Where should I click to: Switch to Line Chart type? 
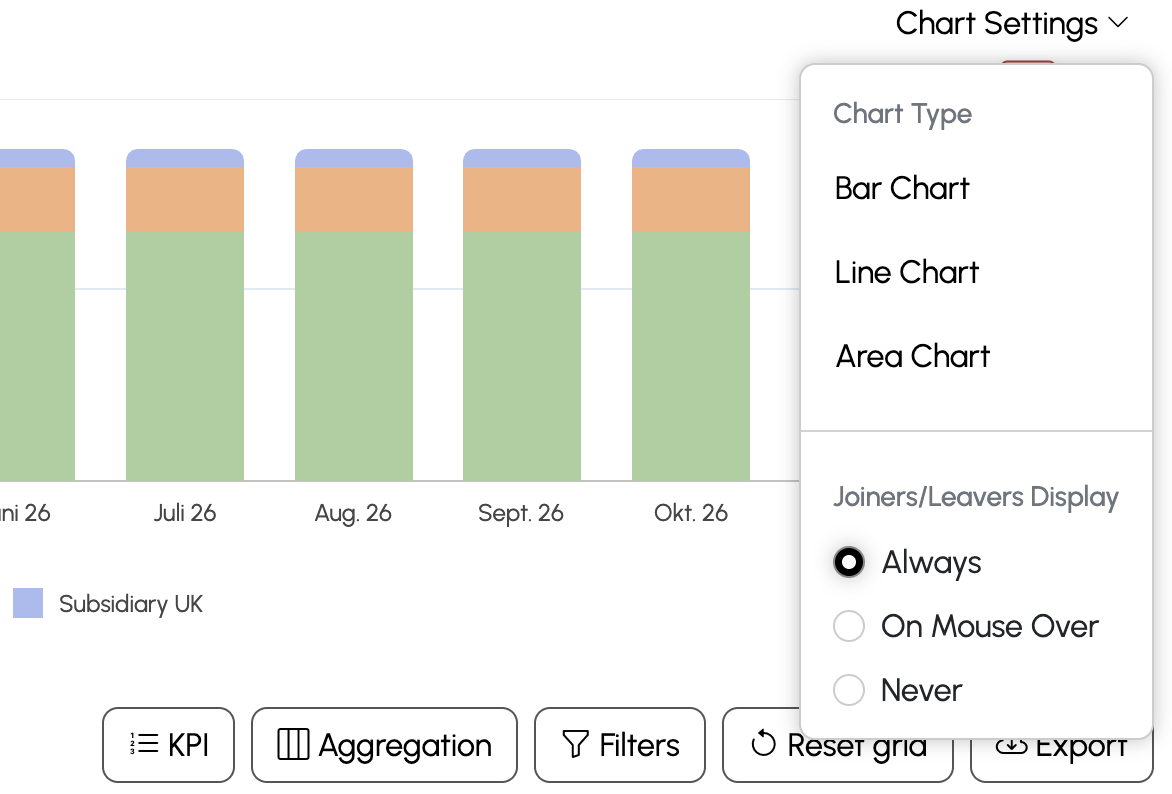click(x=907, y=272)
